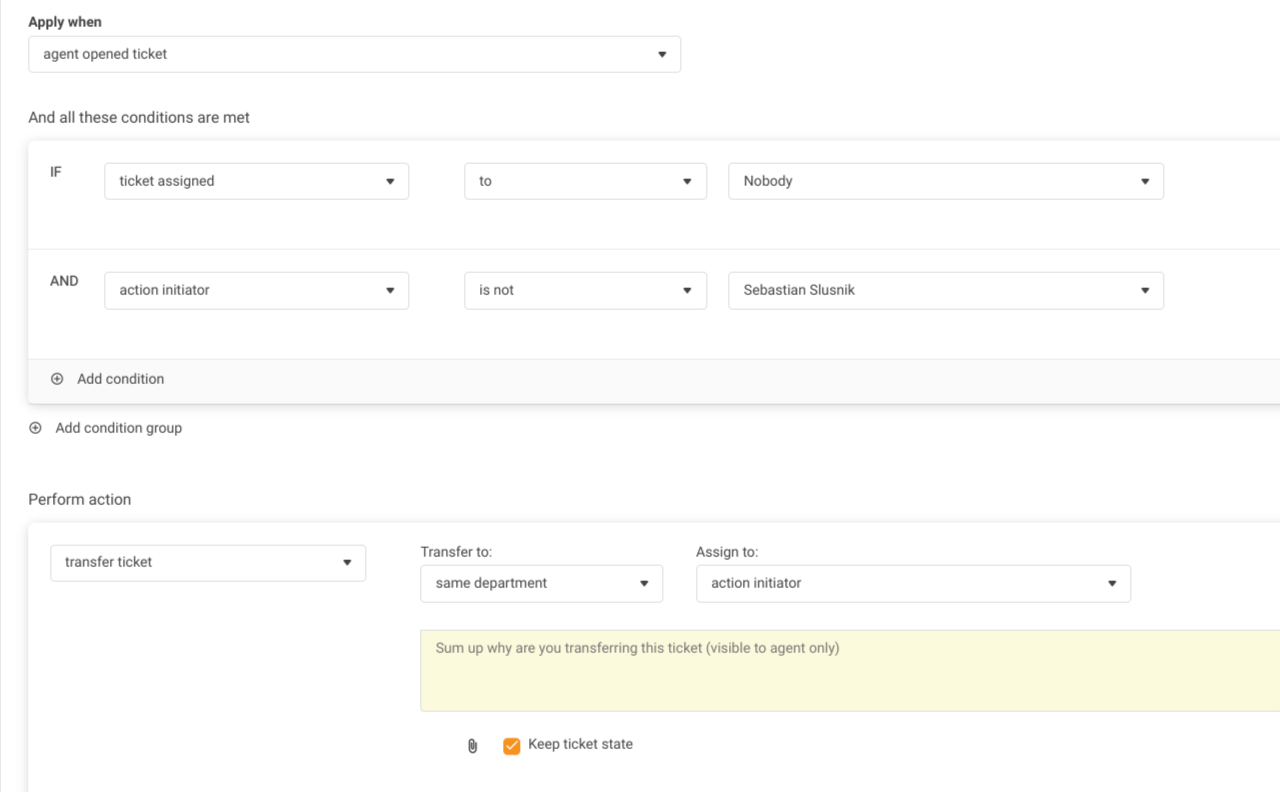Uncheck the Keep ticket state checkbox

pos(511,746)
